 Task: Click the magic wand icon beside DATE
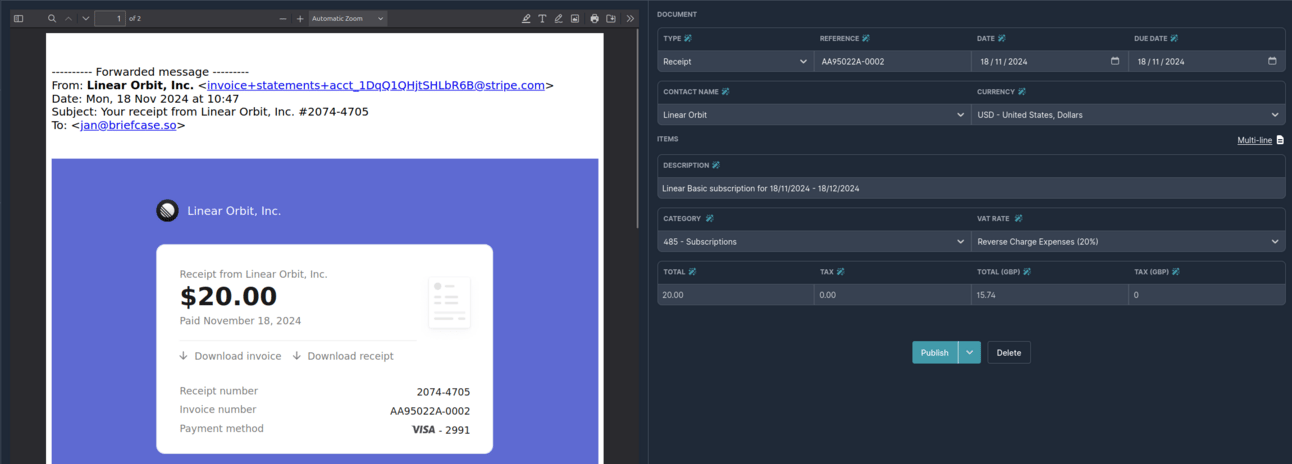(1003, 38)
